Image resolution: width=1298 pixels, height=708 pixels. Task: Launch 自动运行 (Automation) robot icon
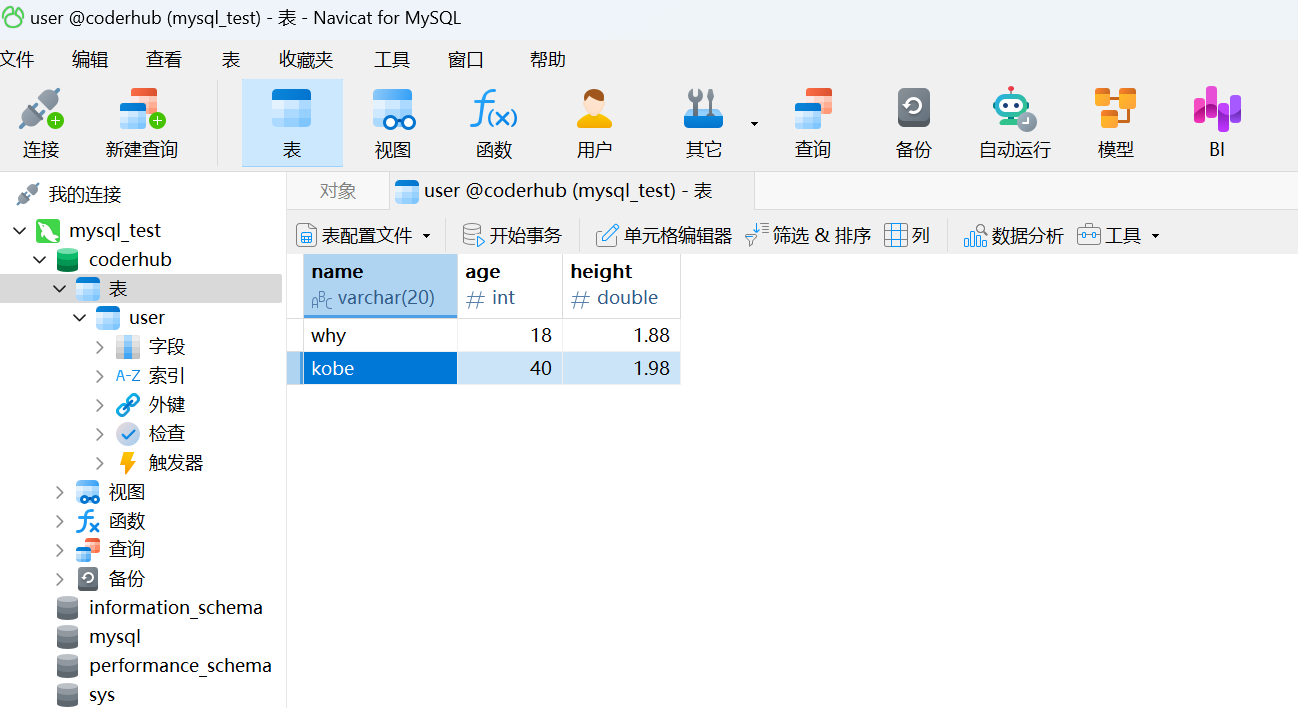[1014, 110]
